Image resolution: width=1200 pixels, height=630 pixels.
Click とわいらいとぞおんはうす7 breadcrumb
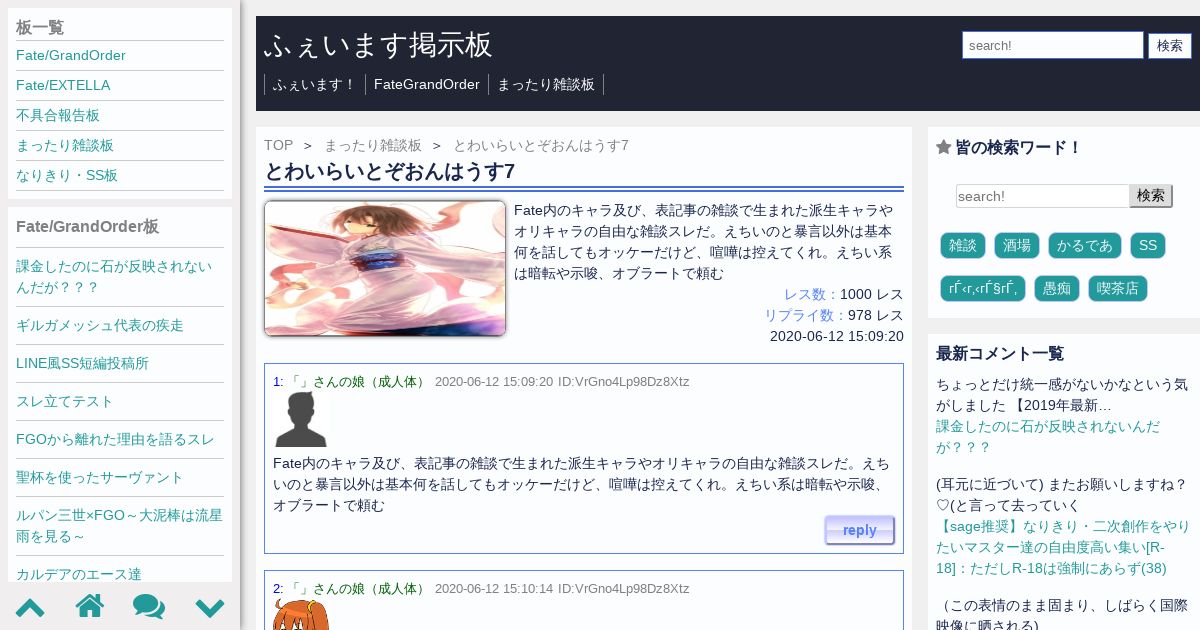coord(541,145)
